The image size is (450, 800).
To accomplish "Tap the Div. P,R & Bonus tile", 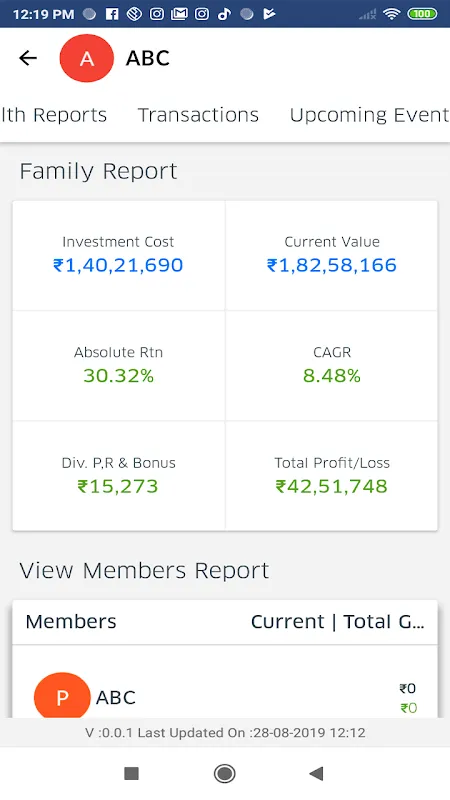I will 118,476.
